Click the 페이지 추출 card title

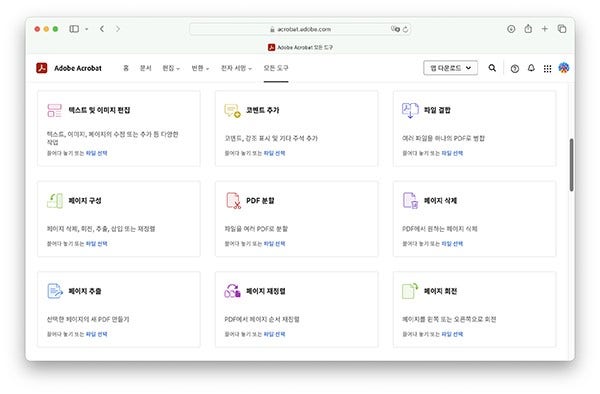tap(85, 291)
